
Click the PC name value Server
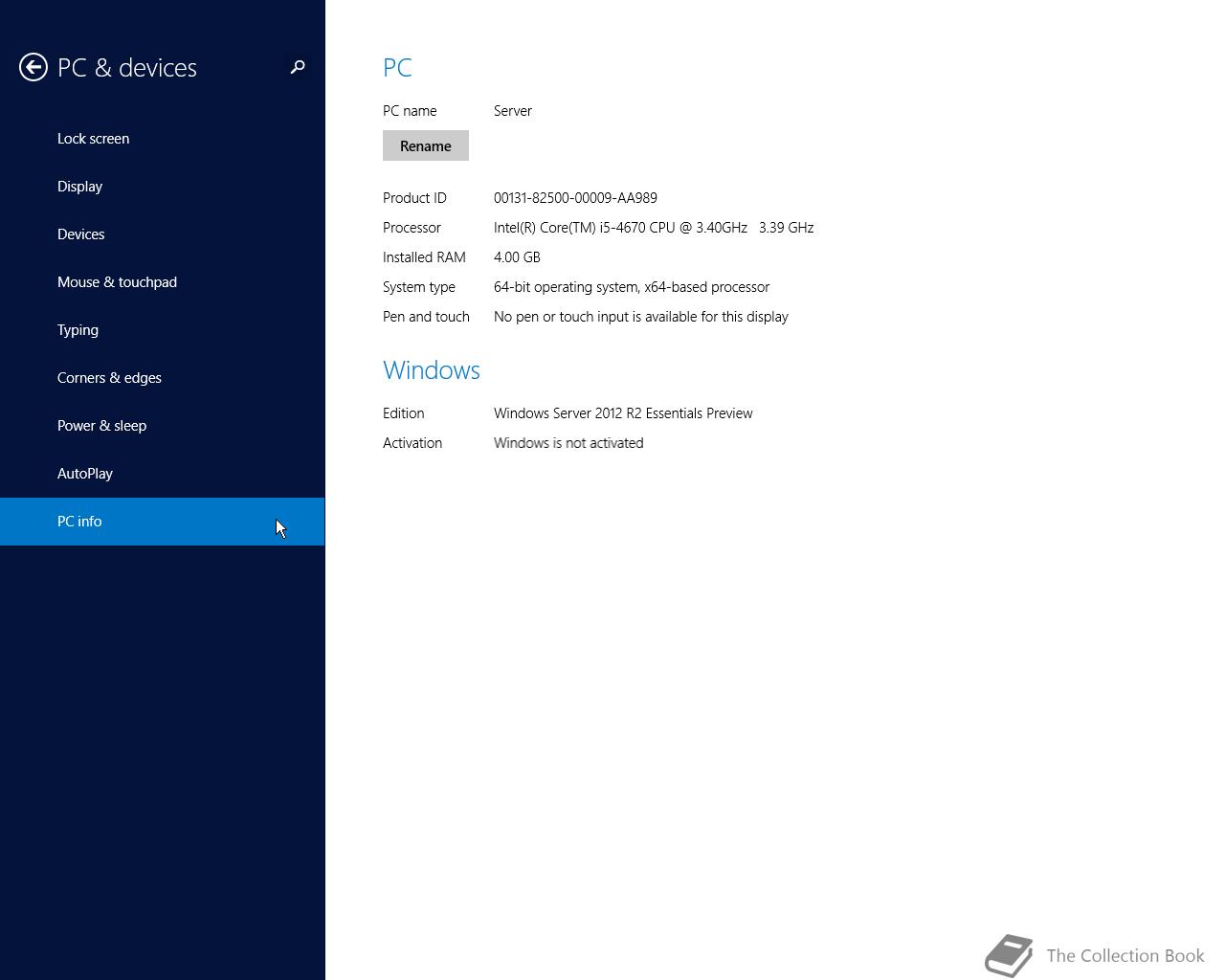click(x=513, y=111)
